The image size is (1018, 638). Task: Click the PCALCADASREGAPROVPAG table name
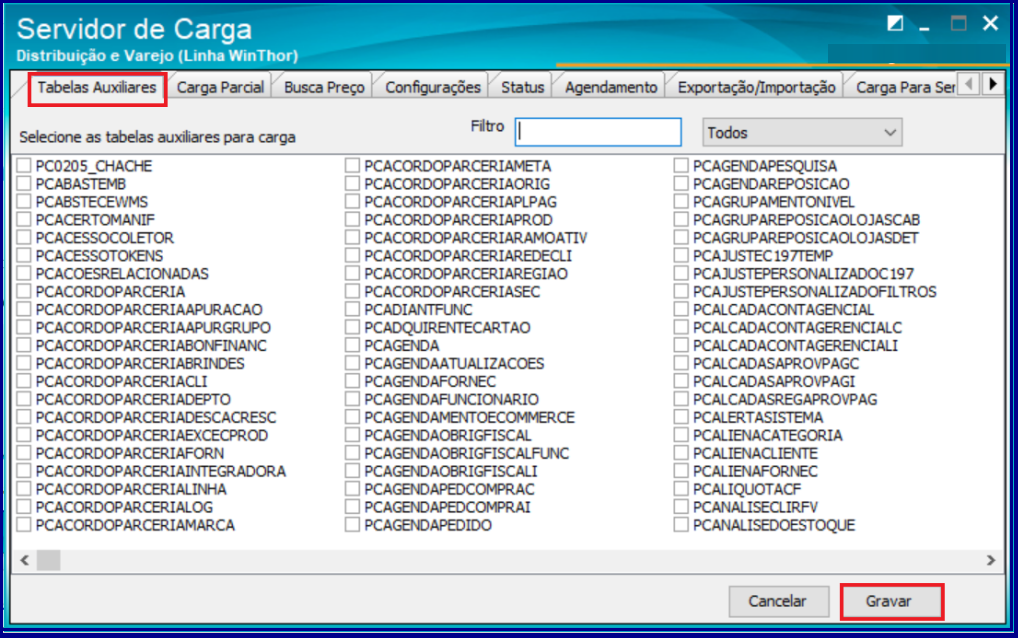pyautogui.click(x=785, y=399)
